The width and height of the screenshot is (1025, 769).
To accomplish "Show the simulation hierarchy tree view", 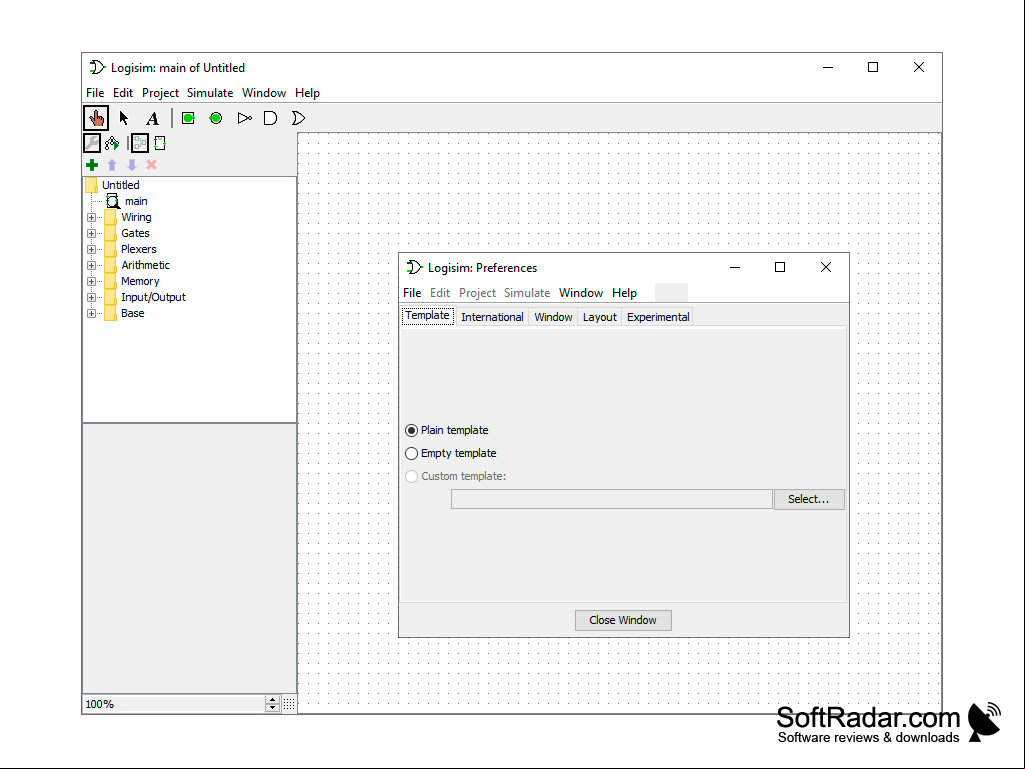I will coord(112,143).
